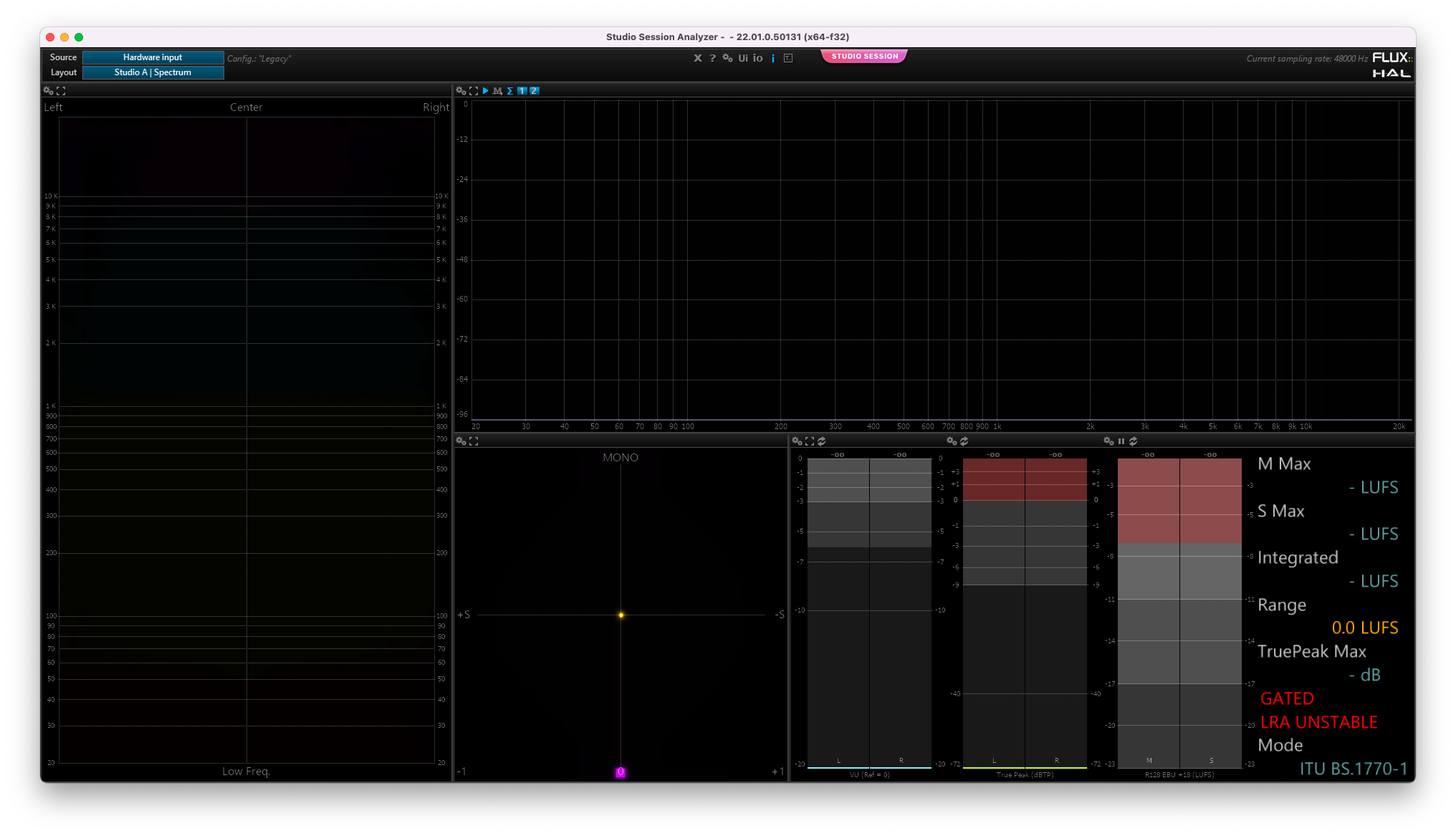This screenshot has width=1456, height=836.
Task: Open the Source Hardware input dropdown
Action: click(x=153, y=57)
